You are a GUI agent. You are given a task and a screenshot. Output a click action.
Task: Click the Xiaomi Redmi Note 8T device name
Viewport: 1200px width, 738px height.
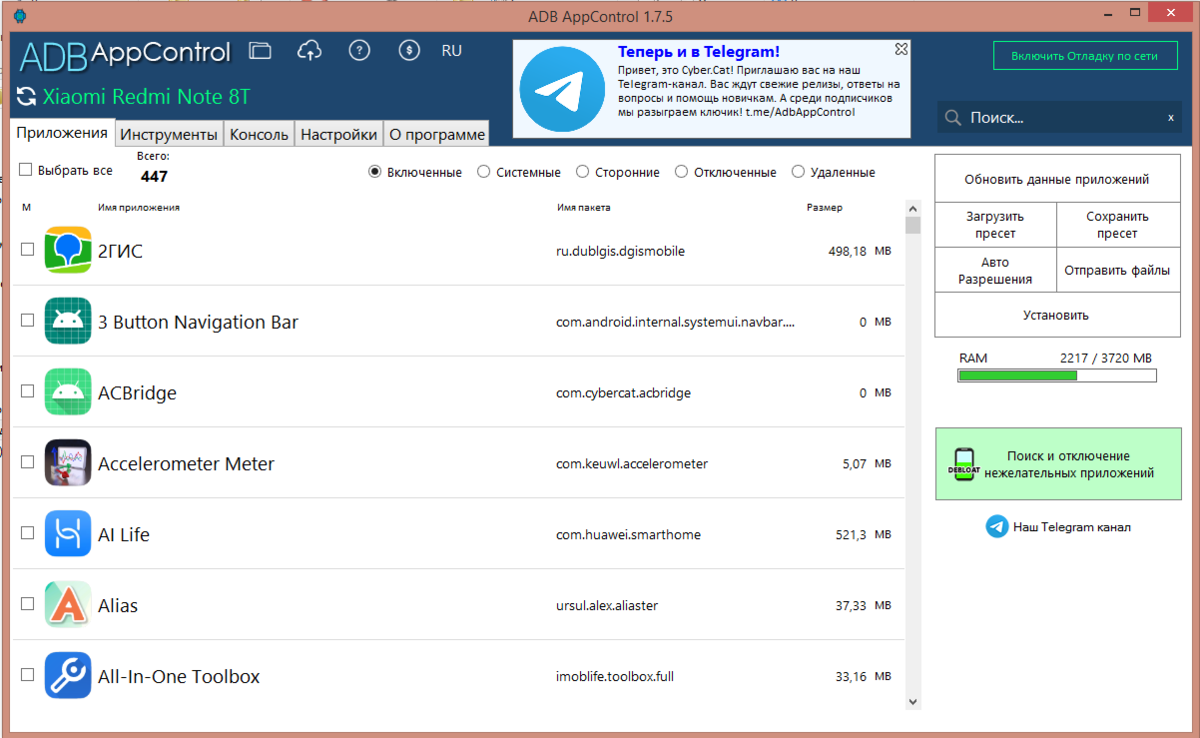click(x=146, y=98)
